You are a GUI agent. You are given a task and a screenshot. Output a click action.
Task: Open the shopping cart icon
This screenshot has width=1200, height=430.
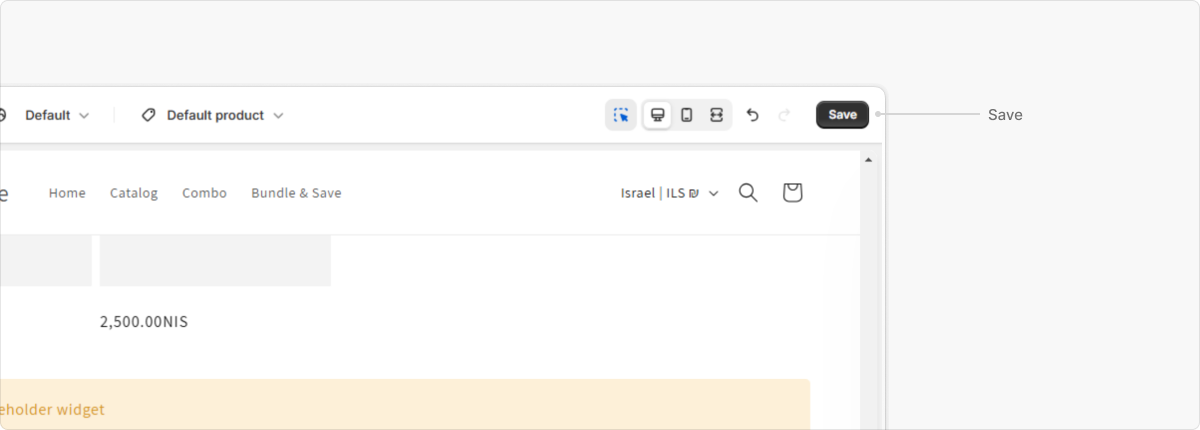coord(792,192)
